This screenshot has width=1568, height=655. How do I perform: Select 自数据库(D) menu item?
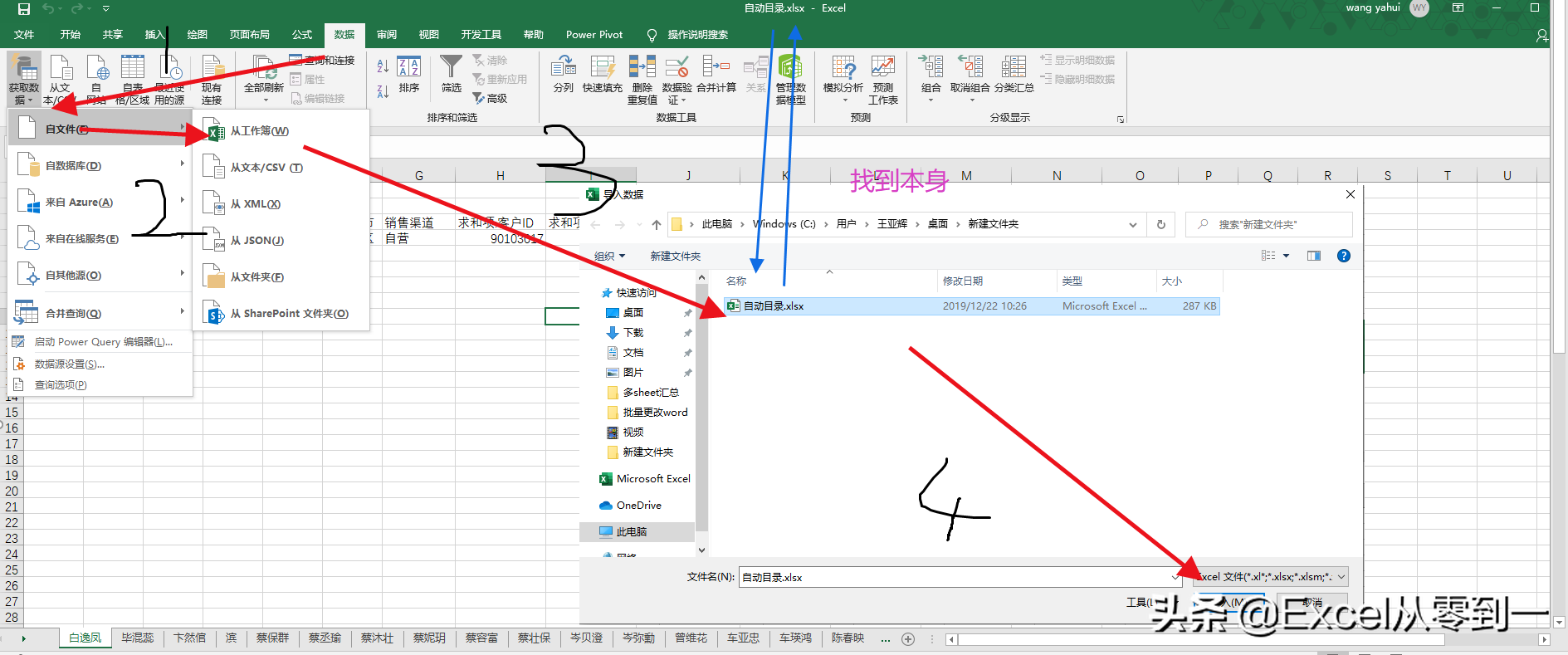click(x=100, y=166)
